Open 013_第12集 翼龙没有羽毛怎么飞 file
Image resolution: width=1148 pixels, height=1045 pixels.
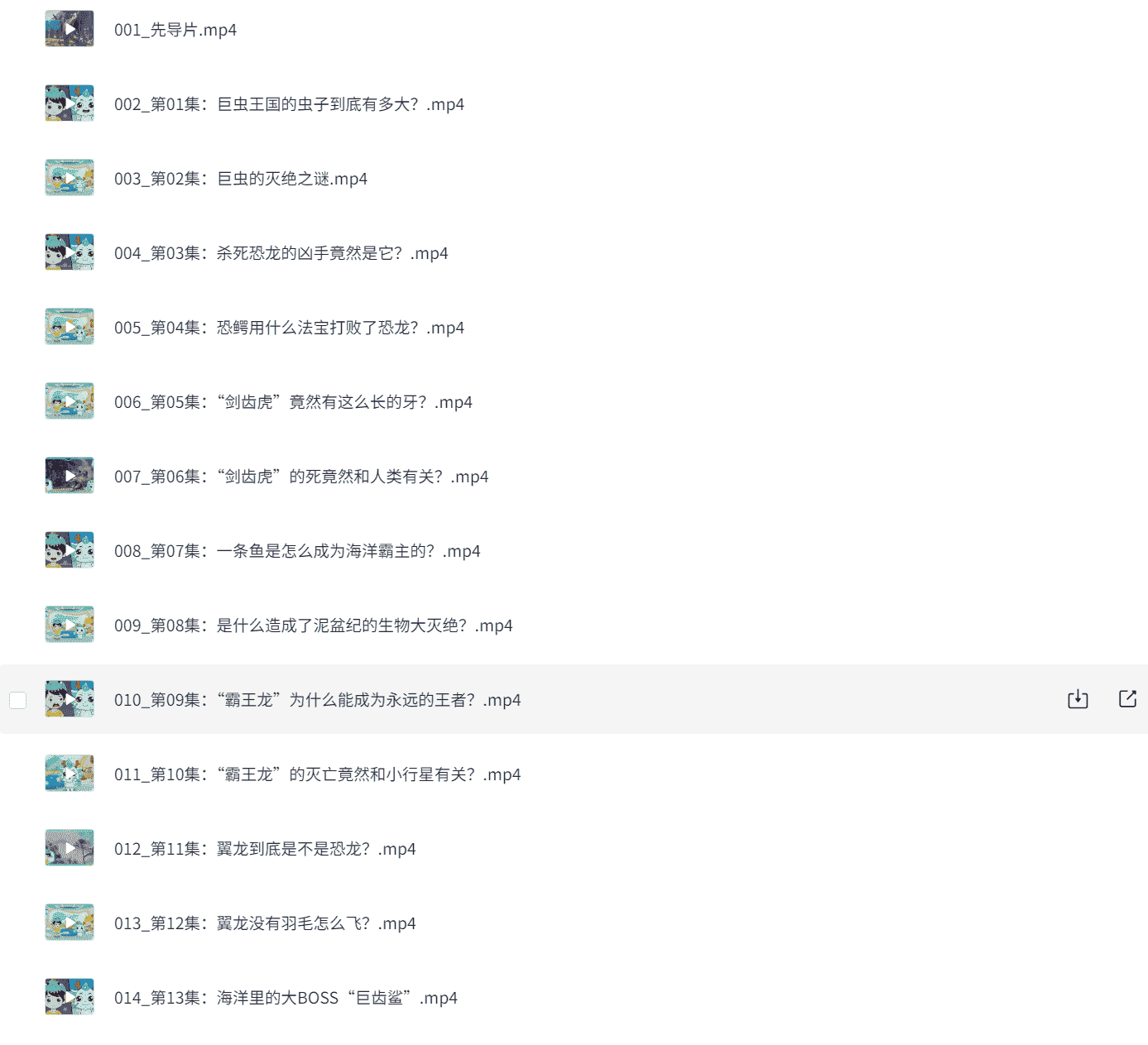tap(265, 923)
